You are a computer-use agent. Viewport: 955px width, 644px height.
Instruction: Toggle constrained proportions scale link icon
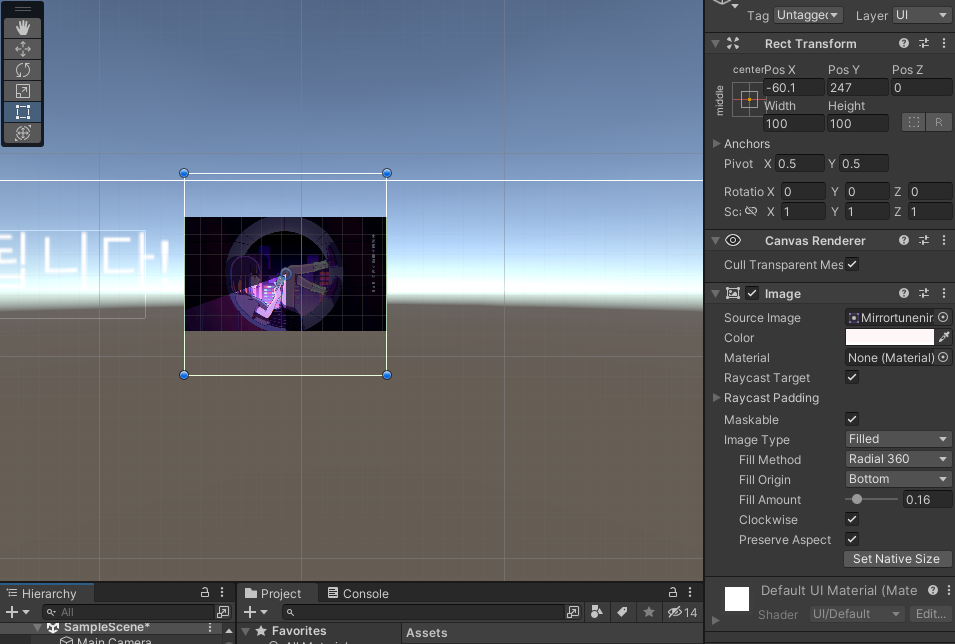tap(751, 211)
